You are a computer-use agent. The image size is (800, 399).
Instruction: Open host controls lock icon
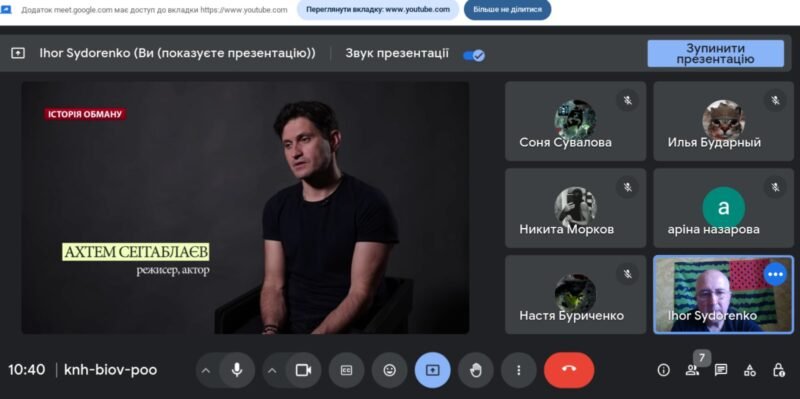tap(778, 370)
